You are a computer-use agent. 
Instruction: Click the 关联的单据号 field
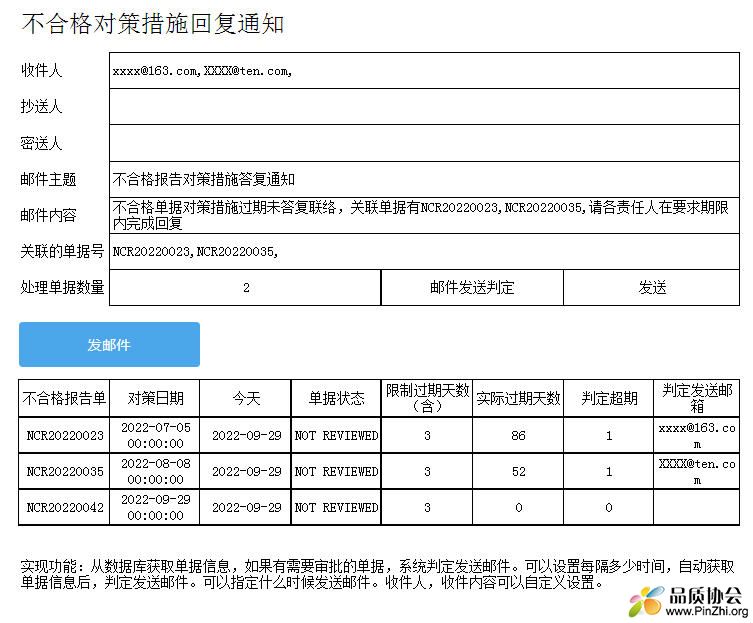[424, 251]
